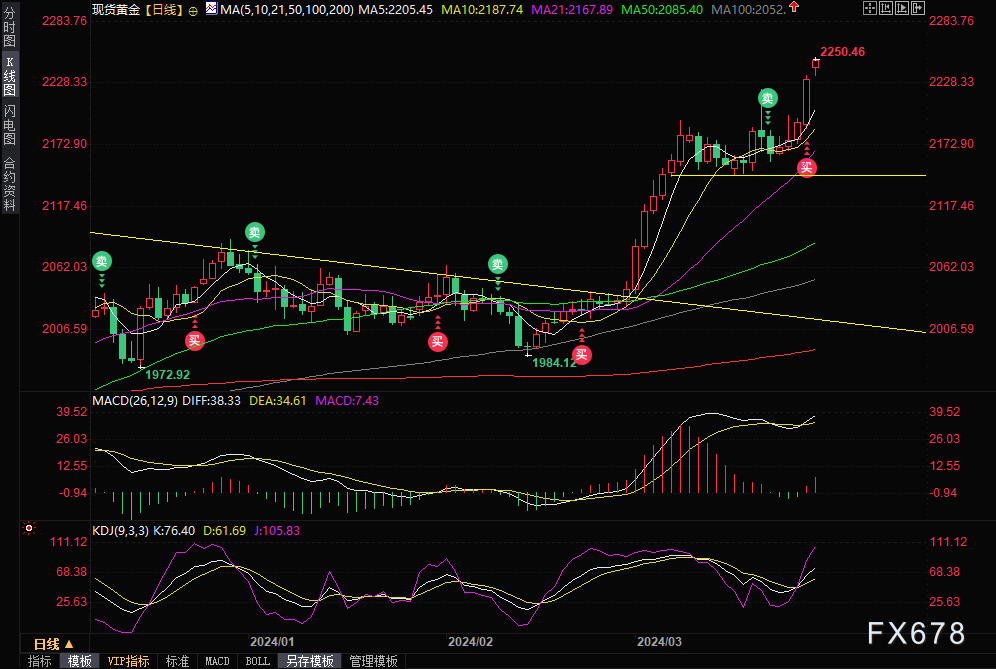Click the red up arrow after MA100

(x=794, y=8)
